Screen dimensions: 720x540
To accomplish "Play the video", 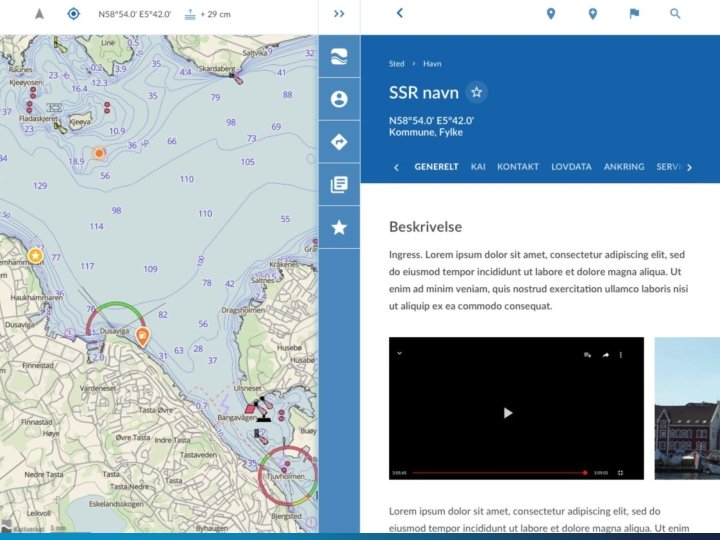I will pyautogui.click(x=507, y=413).
